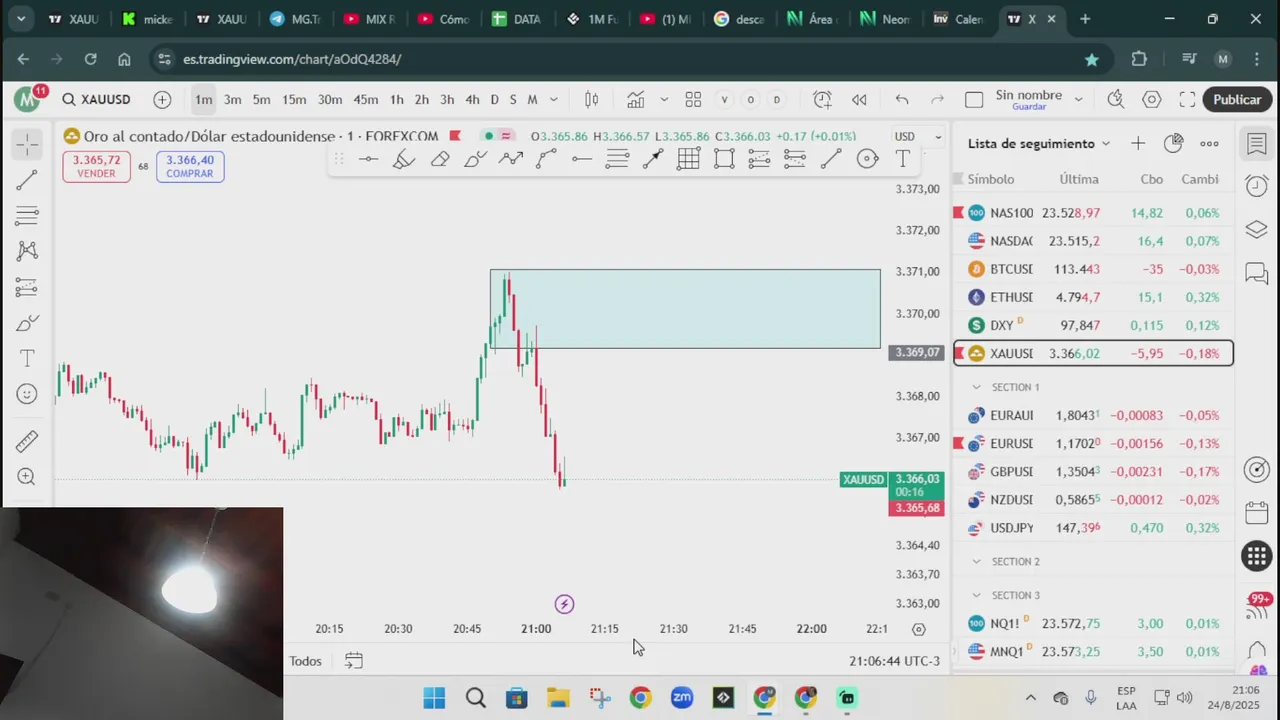
Task: Open the alerts panel in right sidebar
Action: pos(1256,186)
